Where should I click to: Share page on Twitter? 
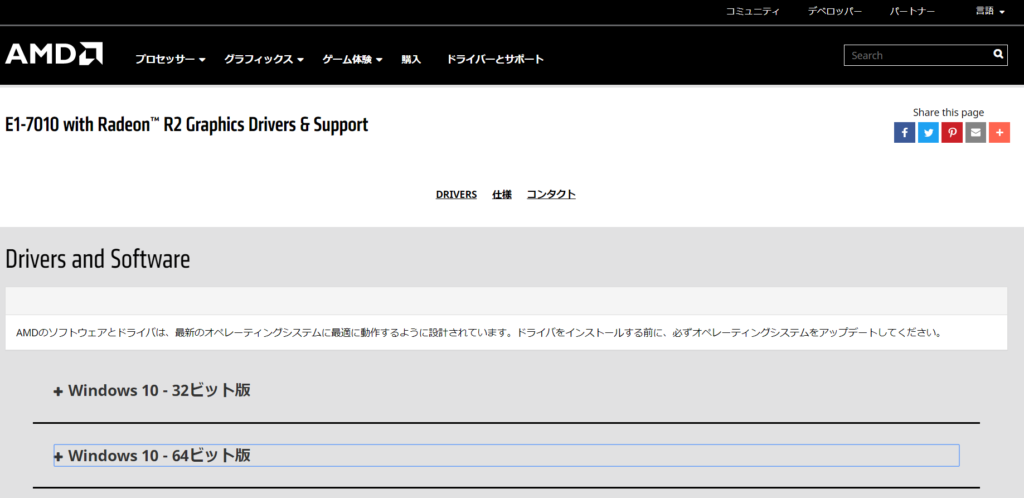click(928, 132)
